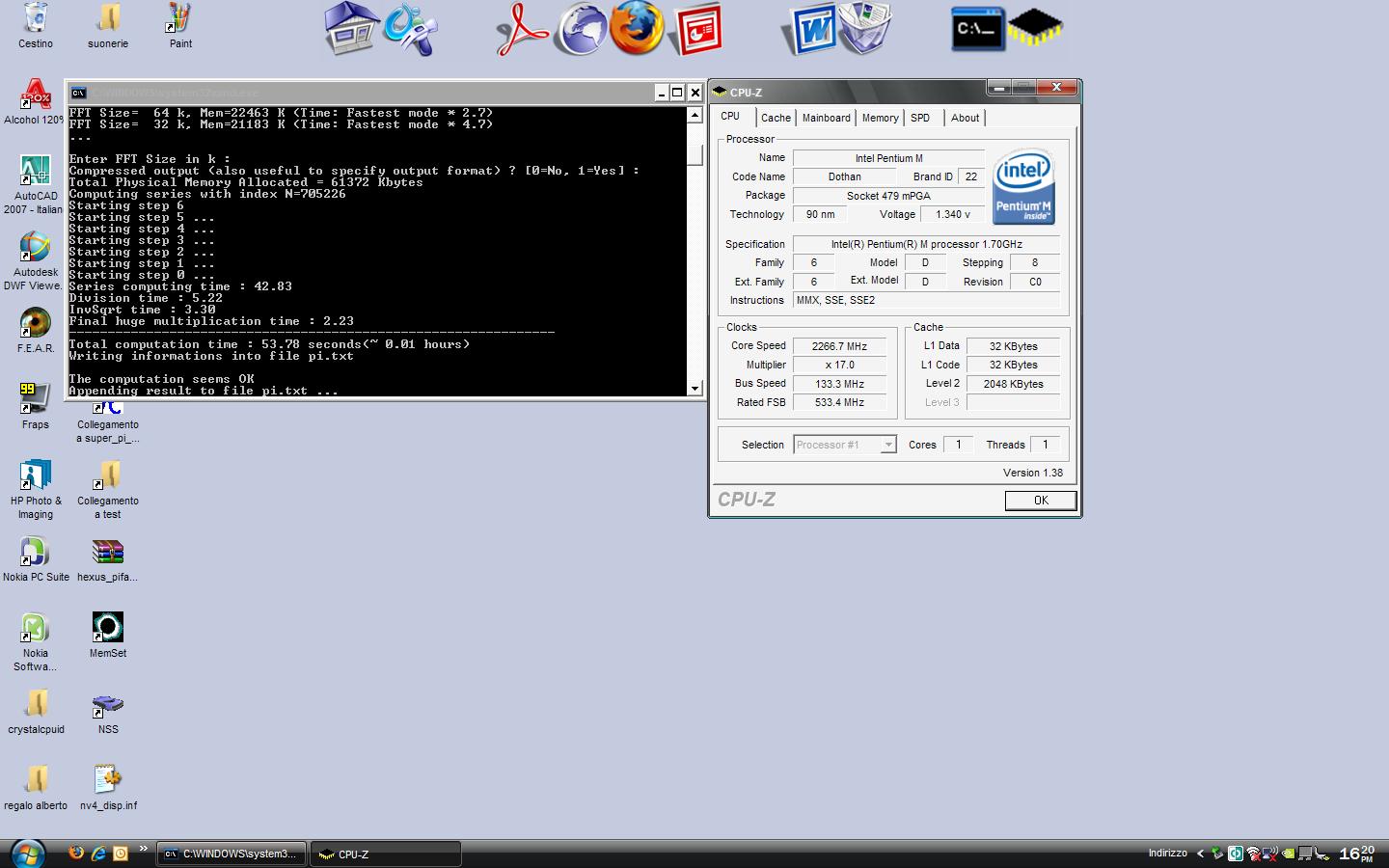The image size is (1389, 868).
Task: Open the Windows Start button
Action: pos(27,853)
